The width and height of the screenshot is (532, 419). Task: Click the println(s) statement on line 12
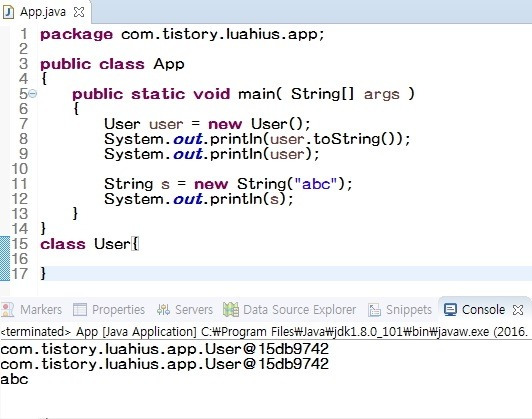click(x=199, y=199)
